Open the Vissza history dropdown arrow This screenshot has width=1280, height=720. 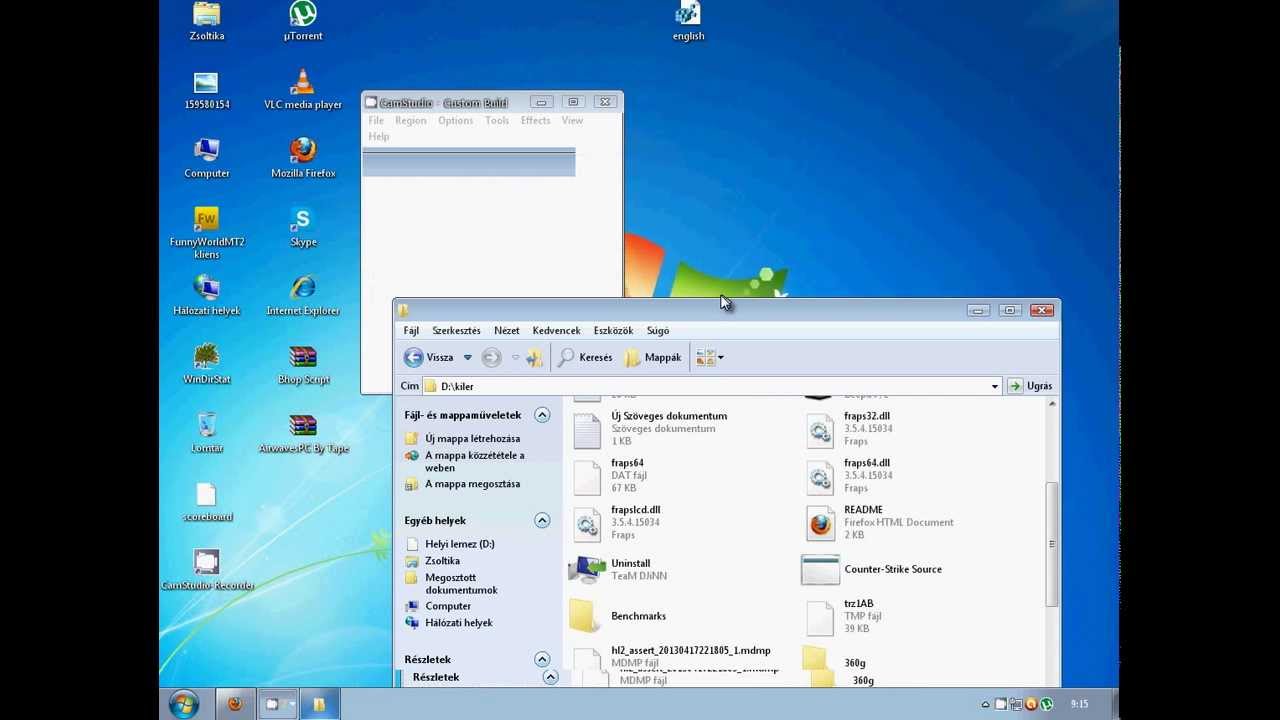[x=467, y=357]
